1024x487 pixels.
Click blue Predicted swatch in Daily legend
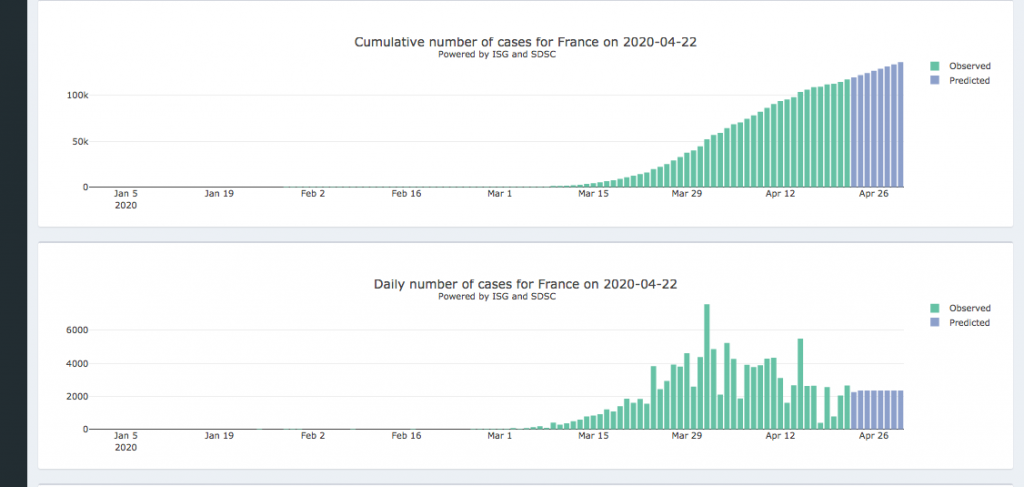935,323
